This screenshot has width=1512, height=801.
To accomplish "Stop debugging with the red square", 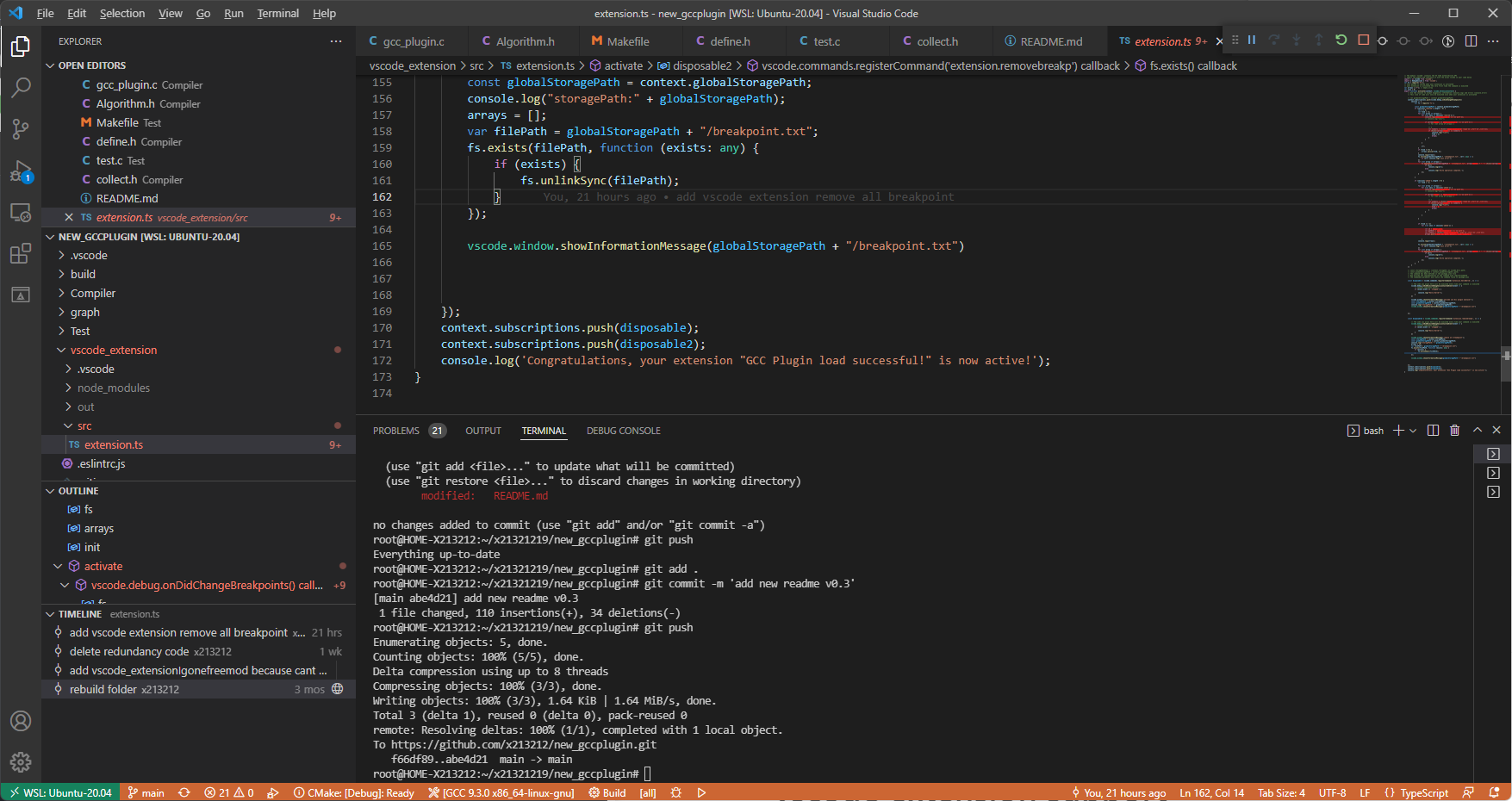I will pyautogui.click(x=1363, y=40).
